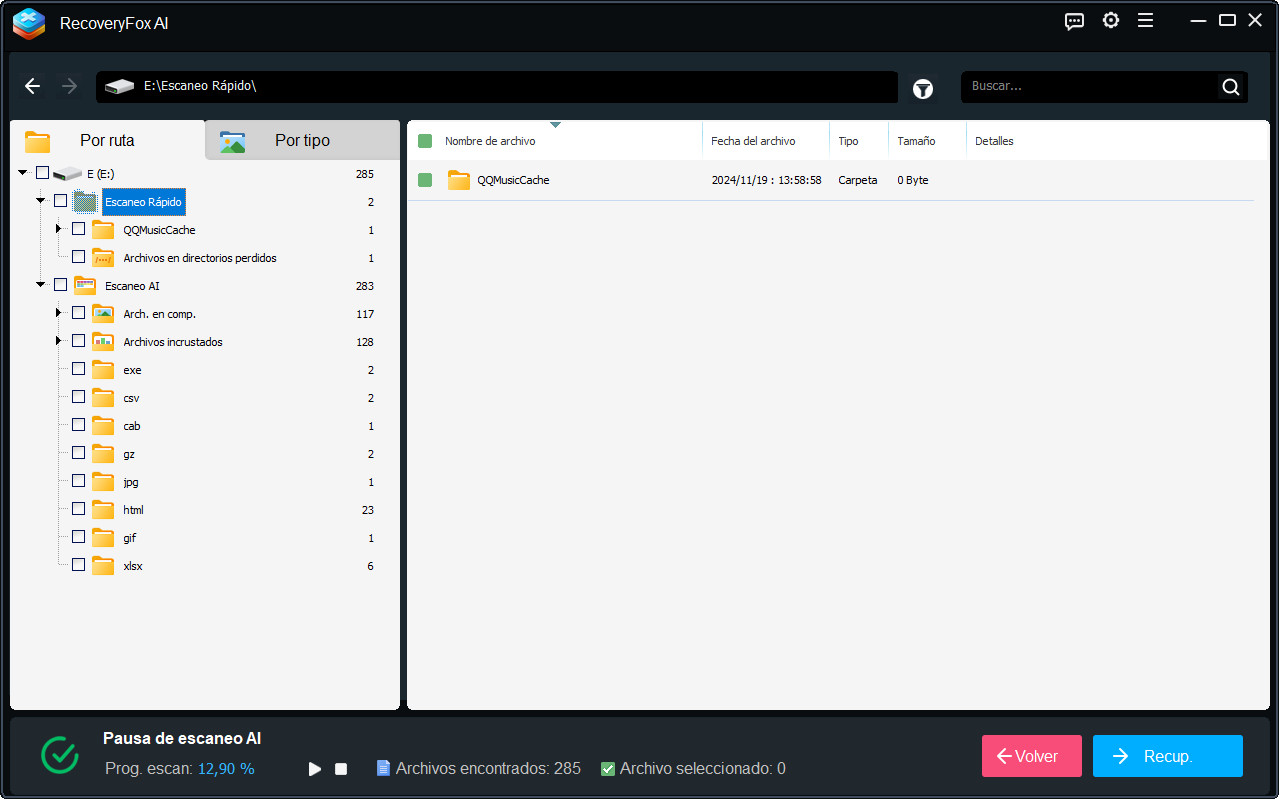The height and width of the screenshot is (799, 1279).
Task: Click the Volver button
Action: point(1031,756)
